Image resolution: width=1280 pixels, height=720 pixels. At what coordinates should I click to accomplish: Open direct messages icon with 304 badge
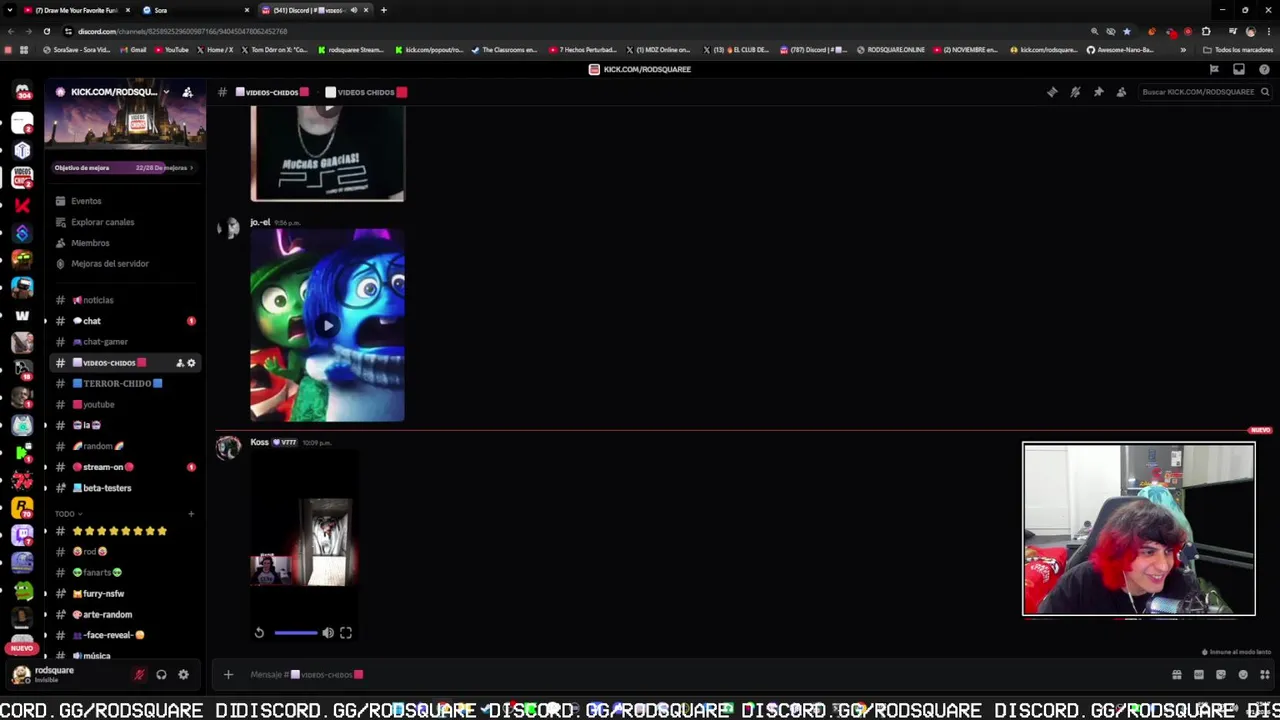(22, 93)
